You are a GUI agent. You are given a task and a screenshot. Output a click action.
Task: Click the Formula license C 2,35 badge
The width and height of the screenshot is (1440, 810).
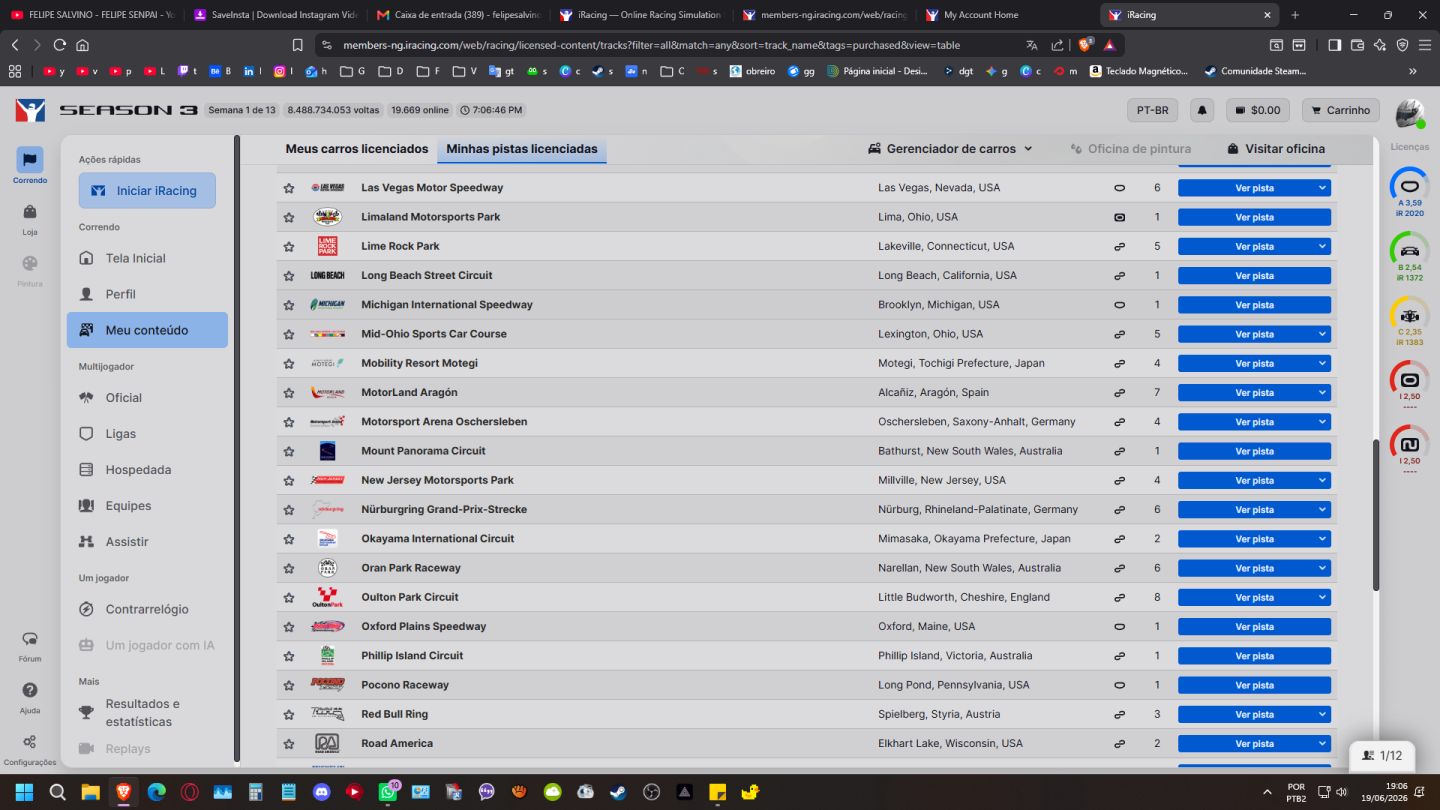(x=1410, y=321)
